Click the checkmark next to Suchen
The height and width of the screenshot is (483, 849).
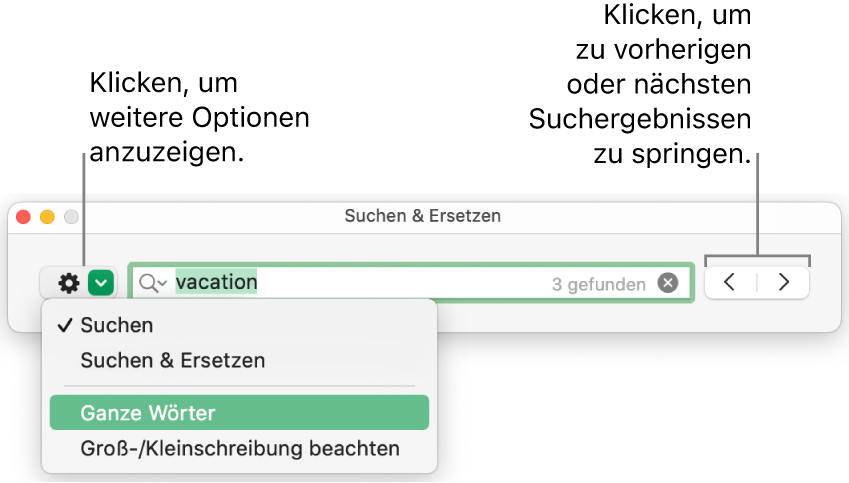65,325
